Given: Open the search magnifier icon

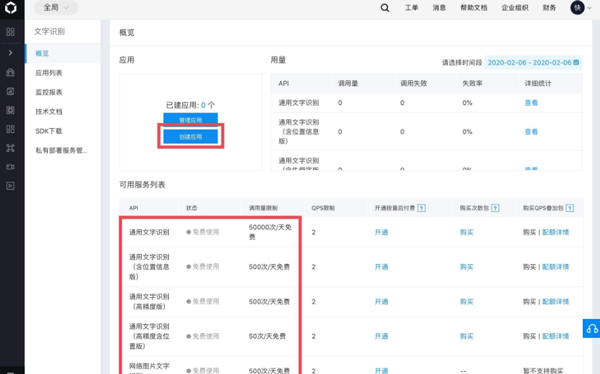Looking at the screenshot, I should point(385,8).
